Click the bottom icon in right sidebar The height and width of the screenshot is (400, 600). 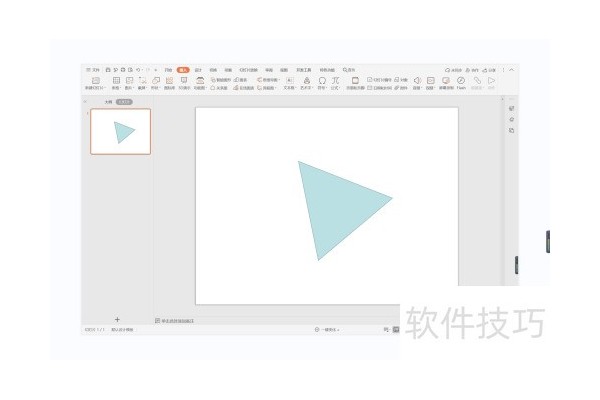pos(512,131)
